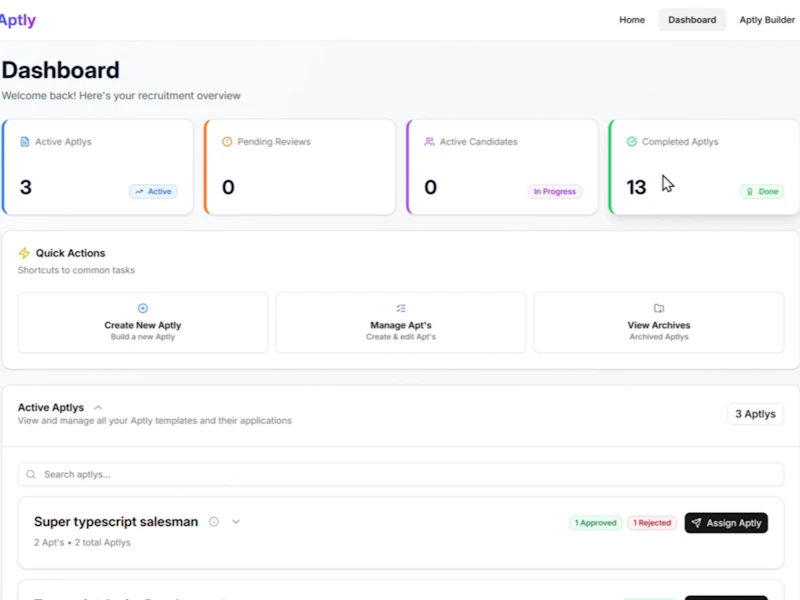Expand the Super typescript salesman chevron
Viewport: 800px width, 600px height.
[x=236, y=521]
